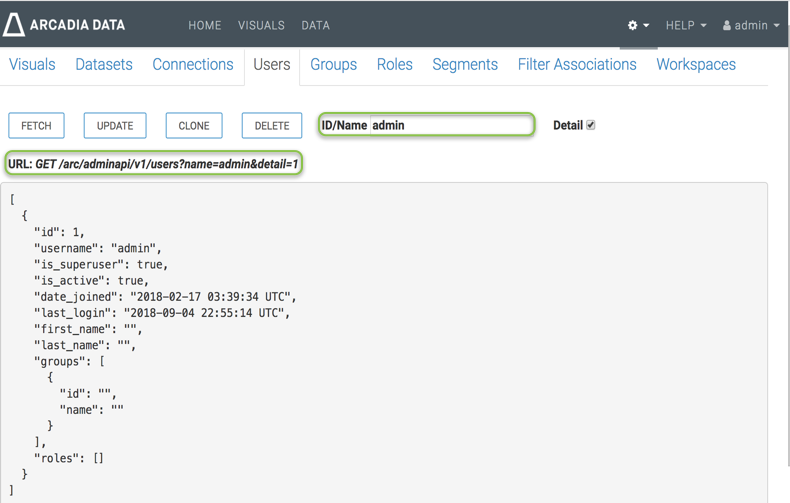
Task: Open the gear settings dropdown
Action: (x=638, y=25)
